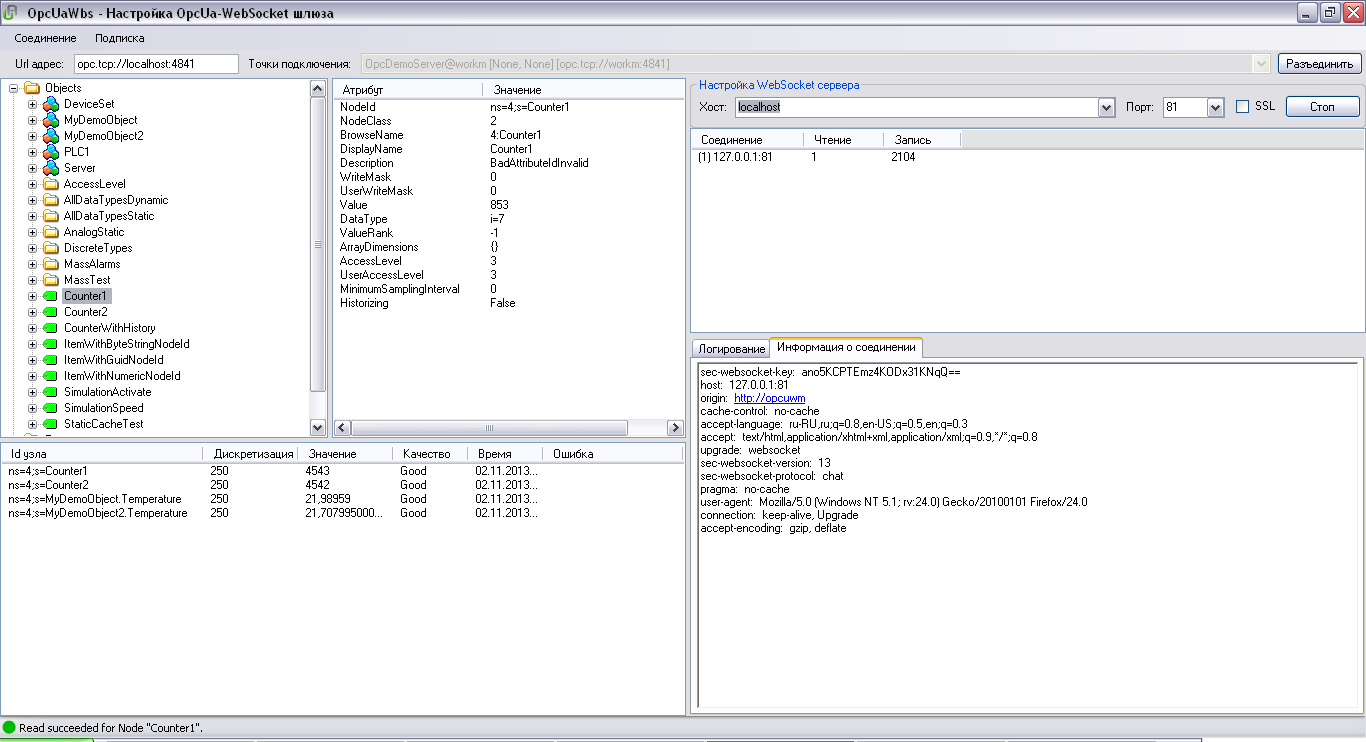This screenshot has height=742, width=1366.
Task: Click the green status indicator in status bar
Action: pyautogui.click(x=10, y=728)
